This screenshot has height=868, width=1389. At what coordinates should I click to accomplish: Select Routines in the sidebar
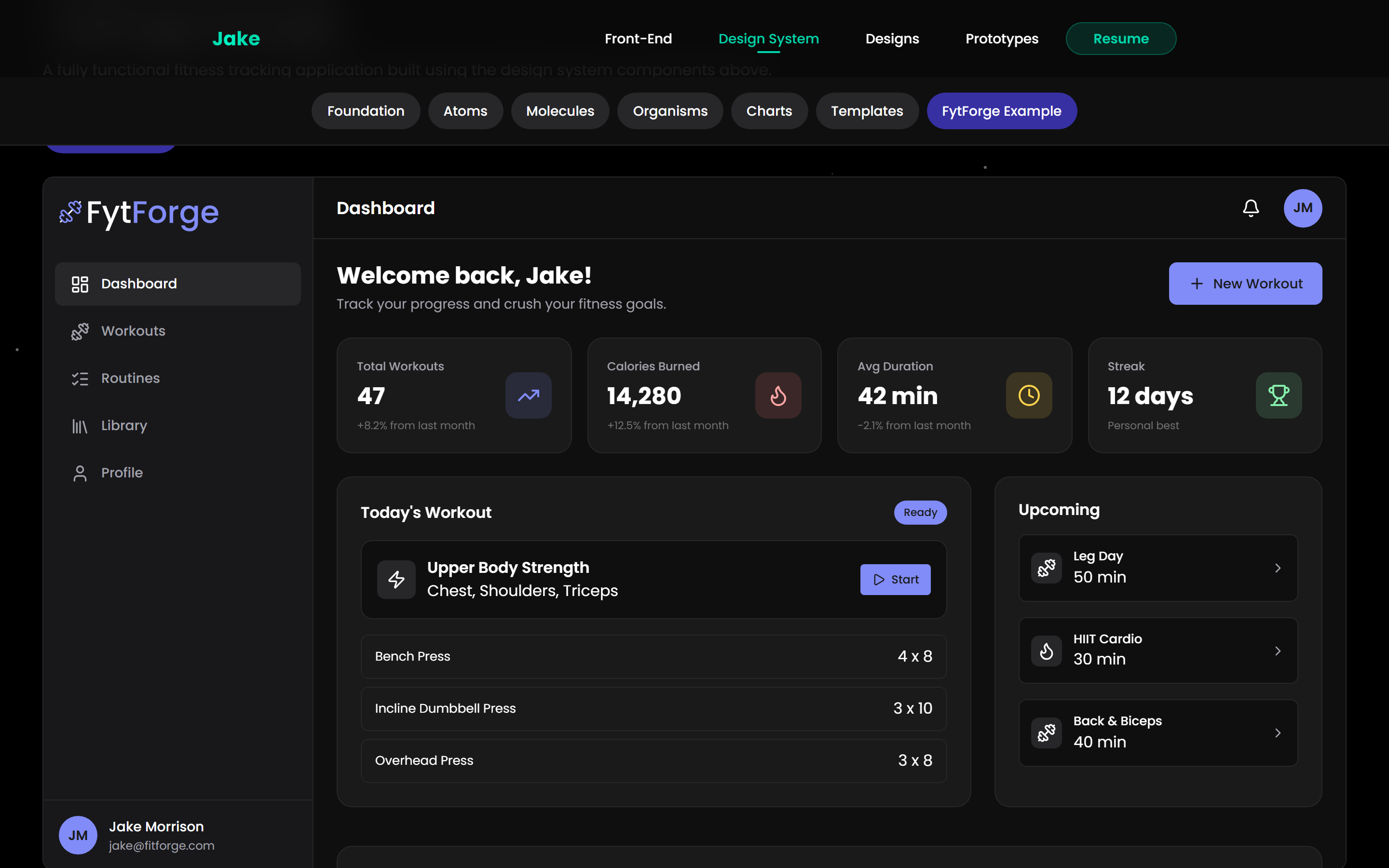pyautogui.click(x=130, y=379)
